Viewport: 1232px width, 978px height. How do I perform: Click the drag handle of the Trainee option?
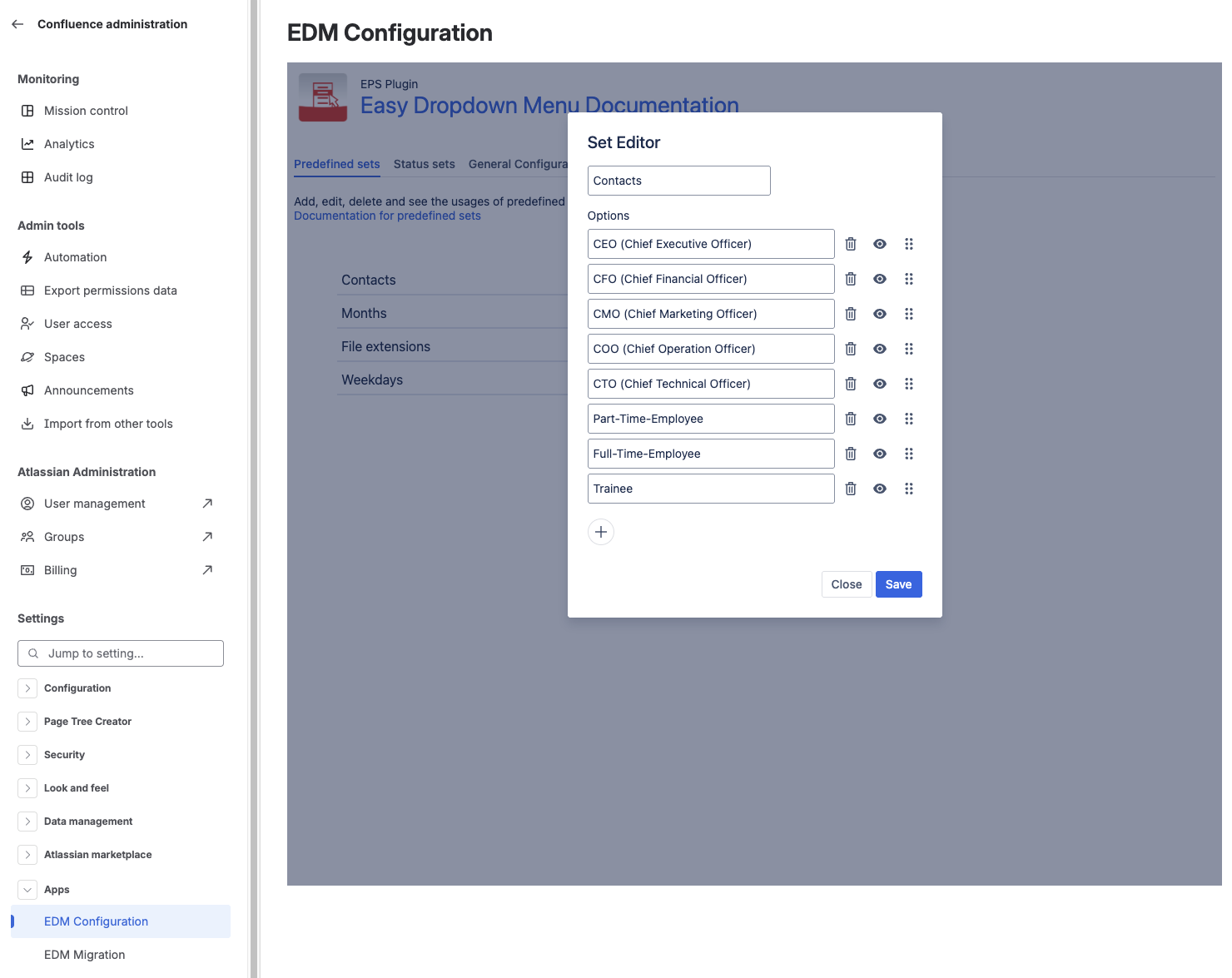(909, 489)
